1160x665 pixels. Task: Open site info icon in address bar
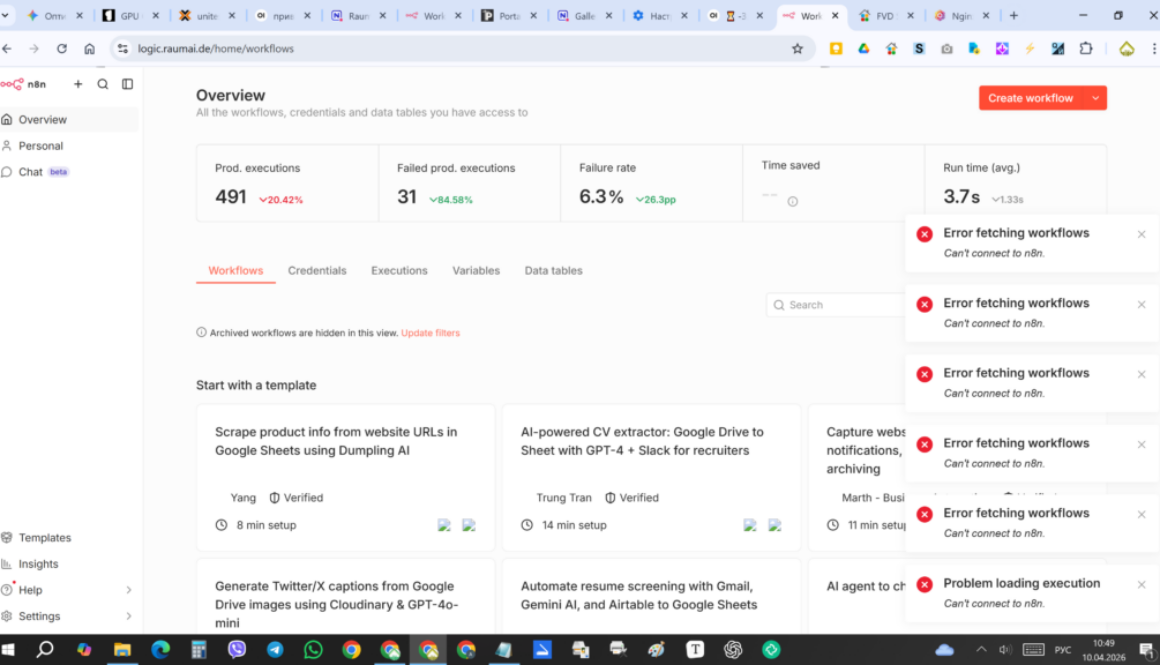tap(123, 49)
